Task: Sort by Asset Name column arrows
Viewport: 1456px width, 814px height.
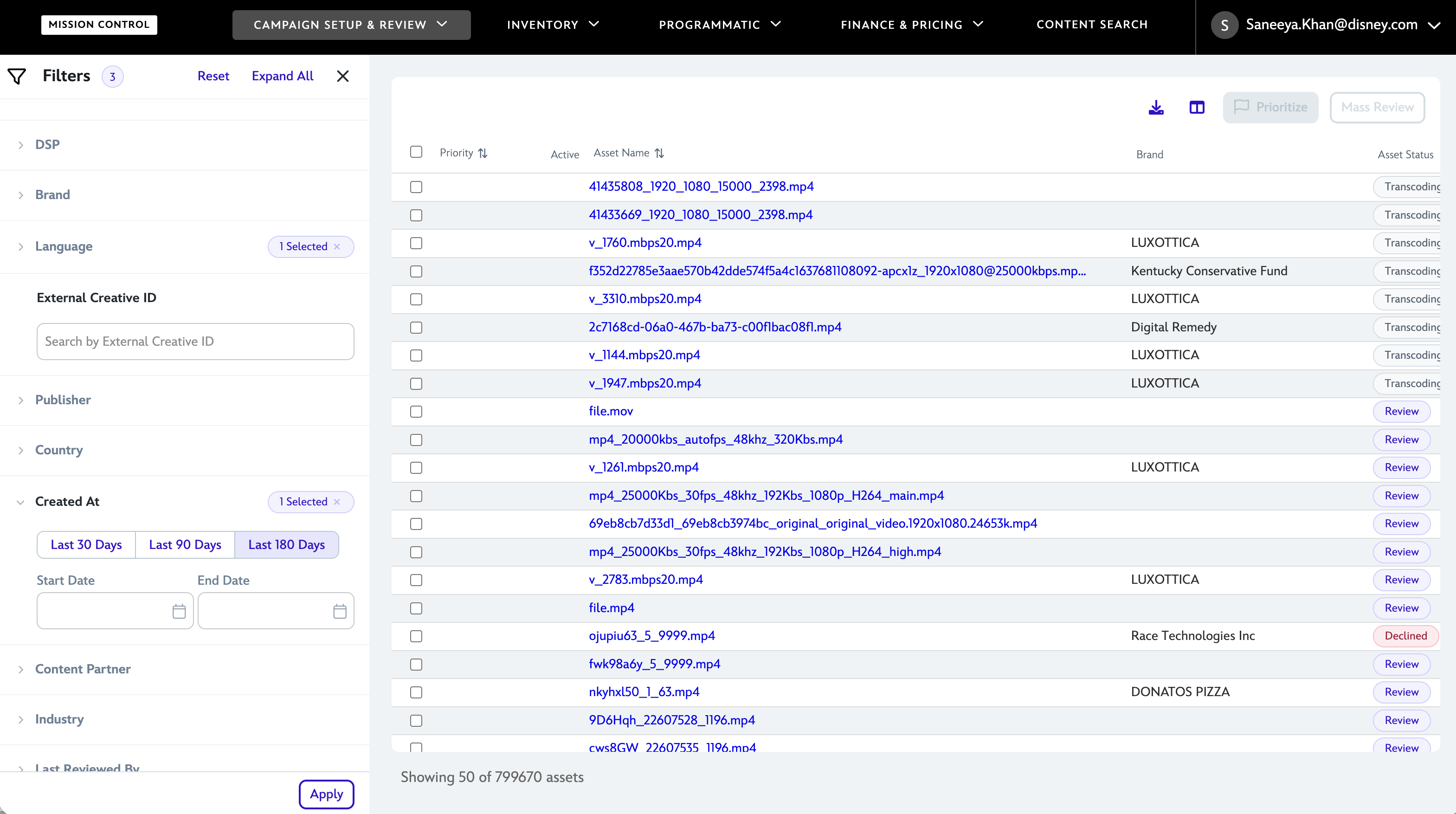Action: pyautogui.click(x=659, y=153)
